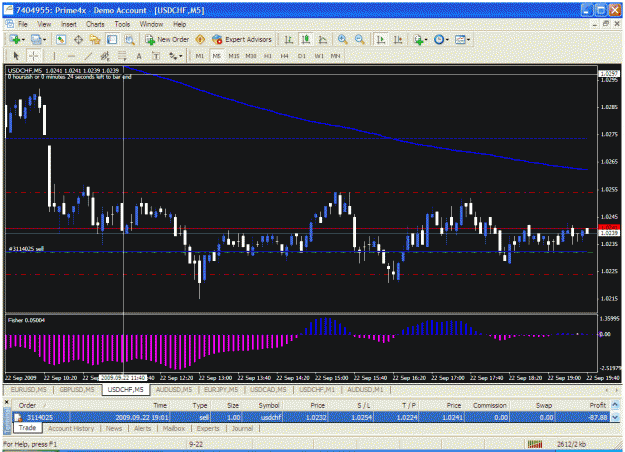Close the Terminal panel with its X
This screenshot has height=452, width=625.
(x=6, y=403)
